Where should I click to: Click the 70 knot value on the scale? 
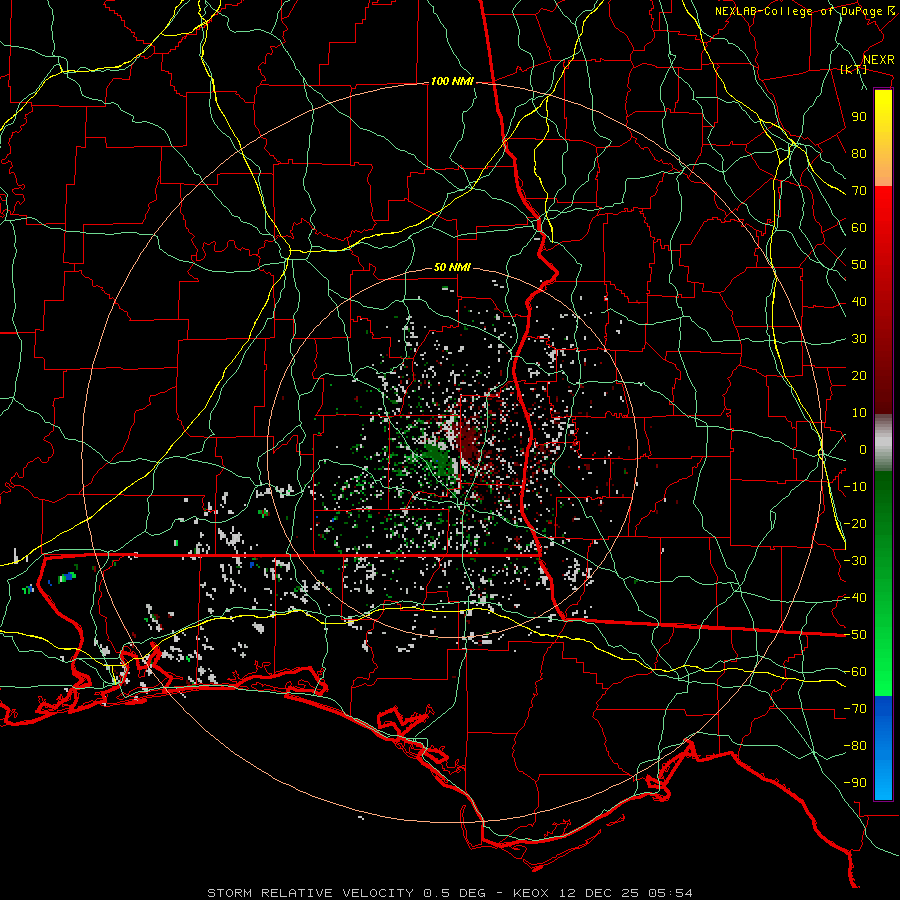point(859,191)
